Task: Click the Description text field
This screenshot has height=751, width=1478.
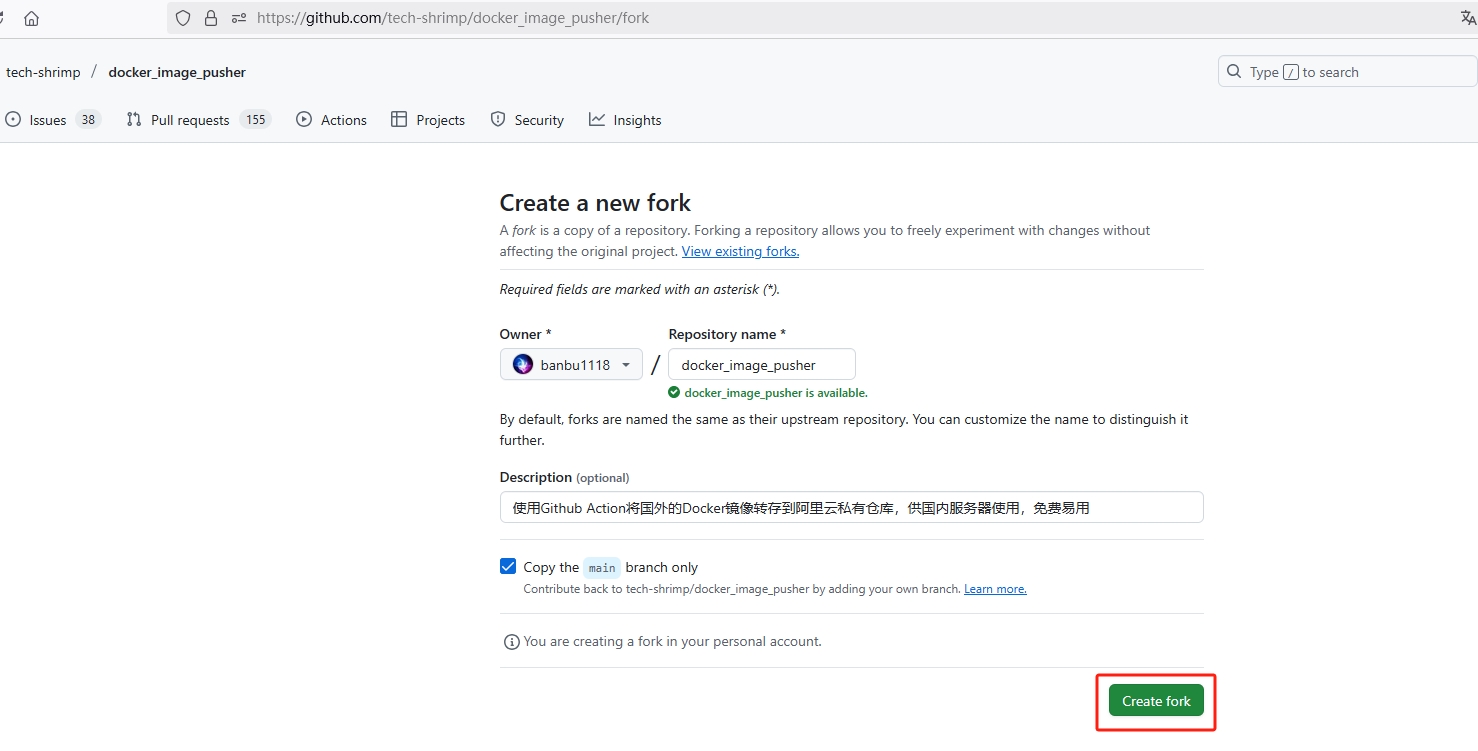Action: (851, 507)
